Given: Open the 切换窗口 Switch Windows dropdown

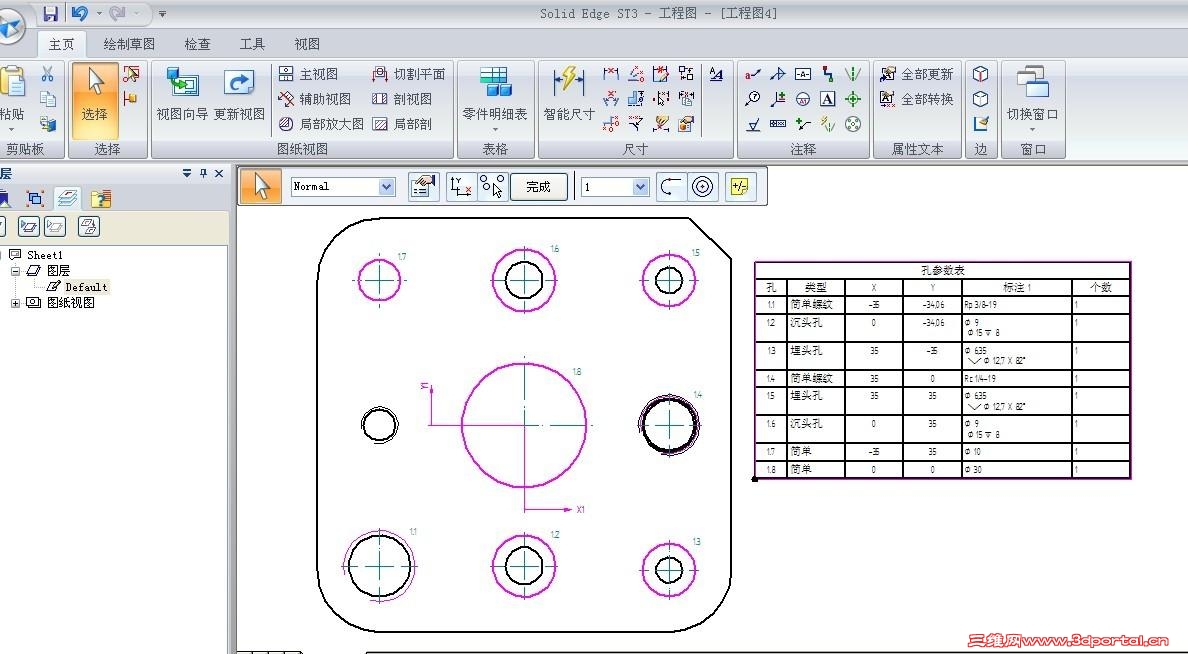Looking at the screenshot, I should [x=1032, y=130].
